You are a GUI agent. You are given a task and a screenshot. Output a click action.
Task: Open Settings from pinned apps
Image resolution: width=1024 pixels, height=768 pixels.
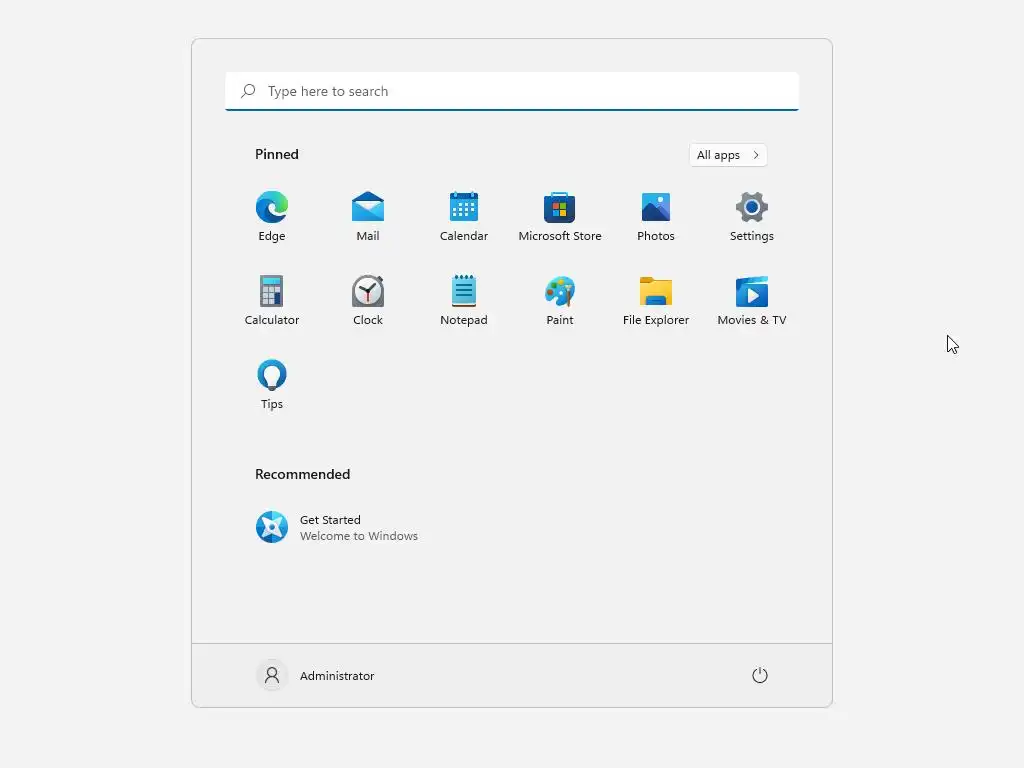(x=752, y=217)
